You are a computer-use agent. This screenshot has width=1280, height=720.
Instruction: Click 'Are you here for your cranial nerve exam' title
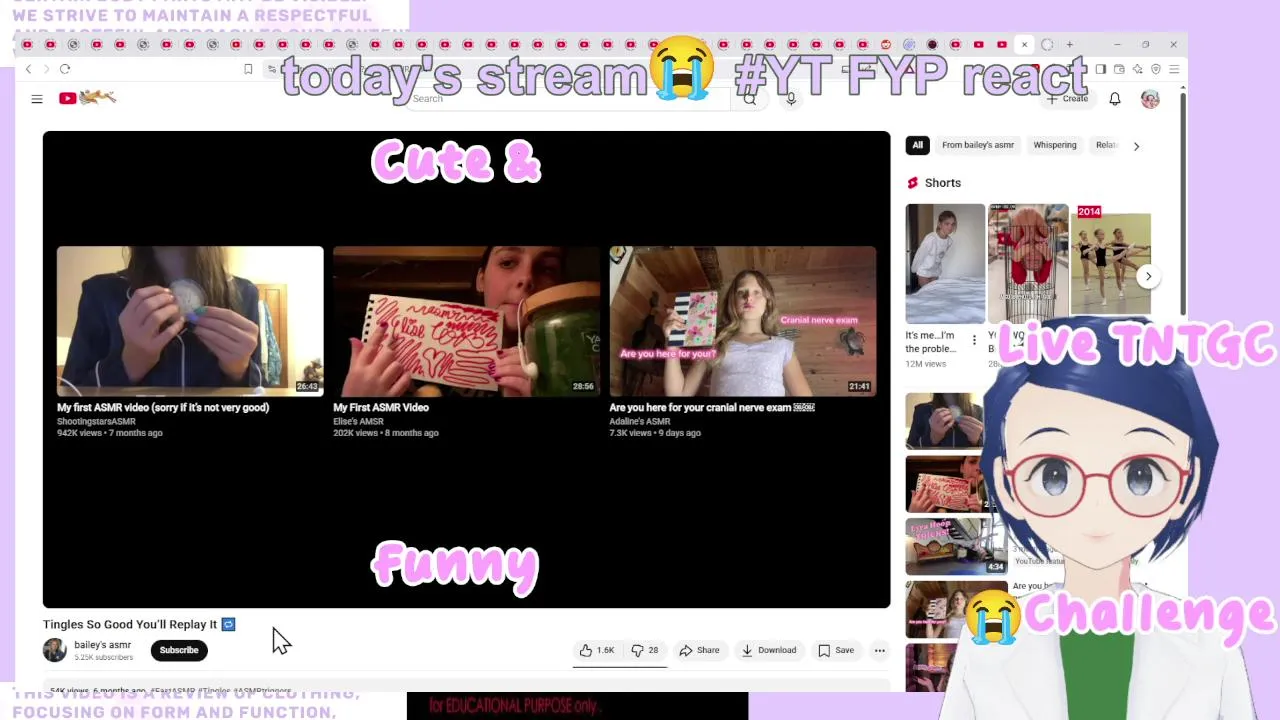point(712,408)
